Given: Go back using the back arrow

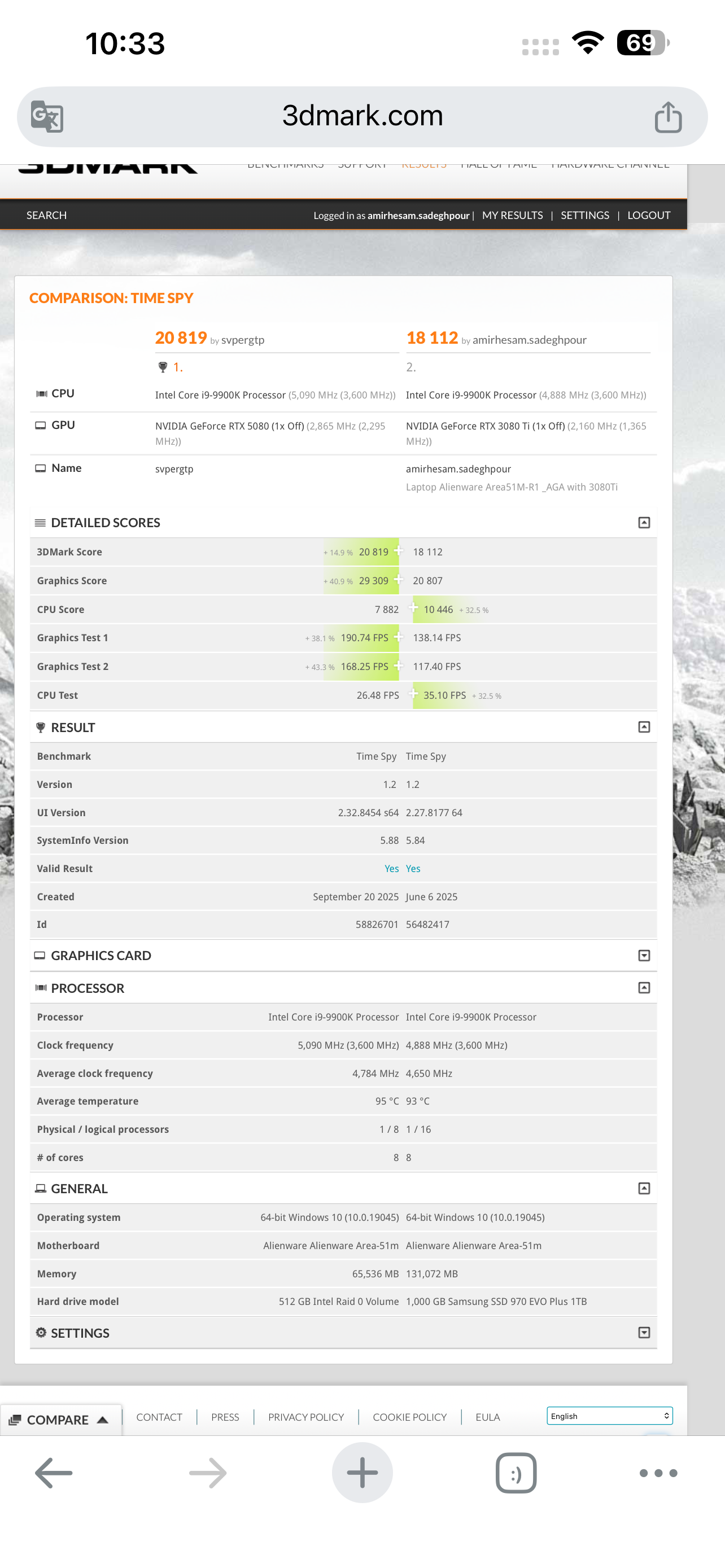Looking at the screenshot, I should pyautogui.click(x=54, y=1473).
